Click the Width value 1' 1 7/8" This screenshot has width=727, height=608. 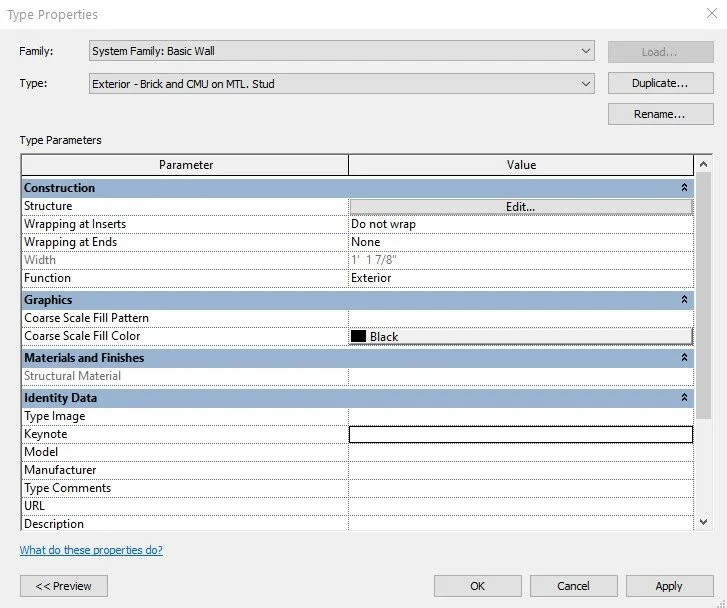tap(374, 260)
